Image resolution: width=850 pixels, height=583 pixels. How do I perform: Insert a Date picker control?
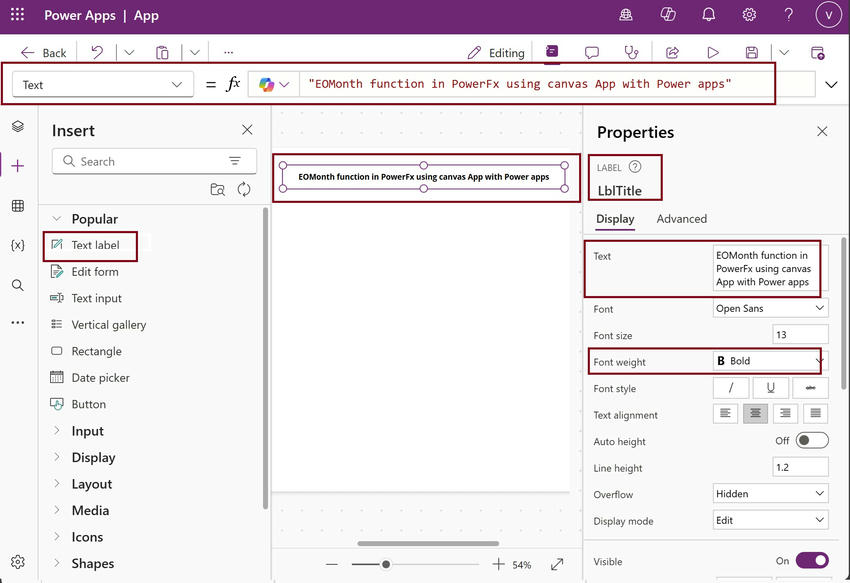pos(89,378)
